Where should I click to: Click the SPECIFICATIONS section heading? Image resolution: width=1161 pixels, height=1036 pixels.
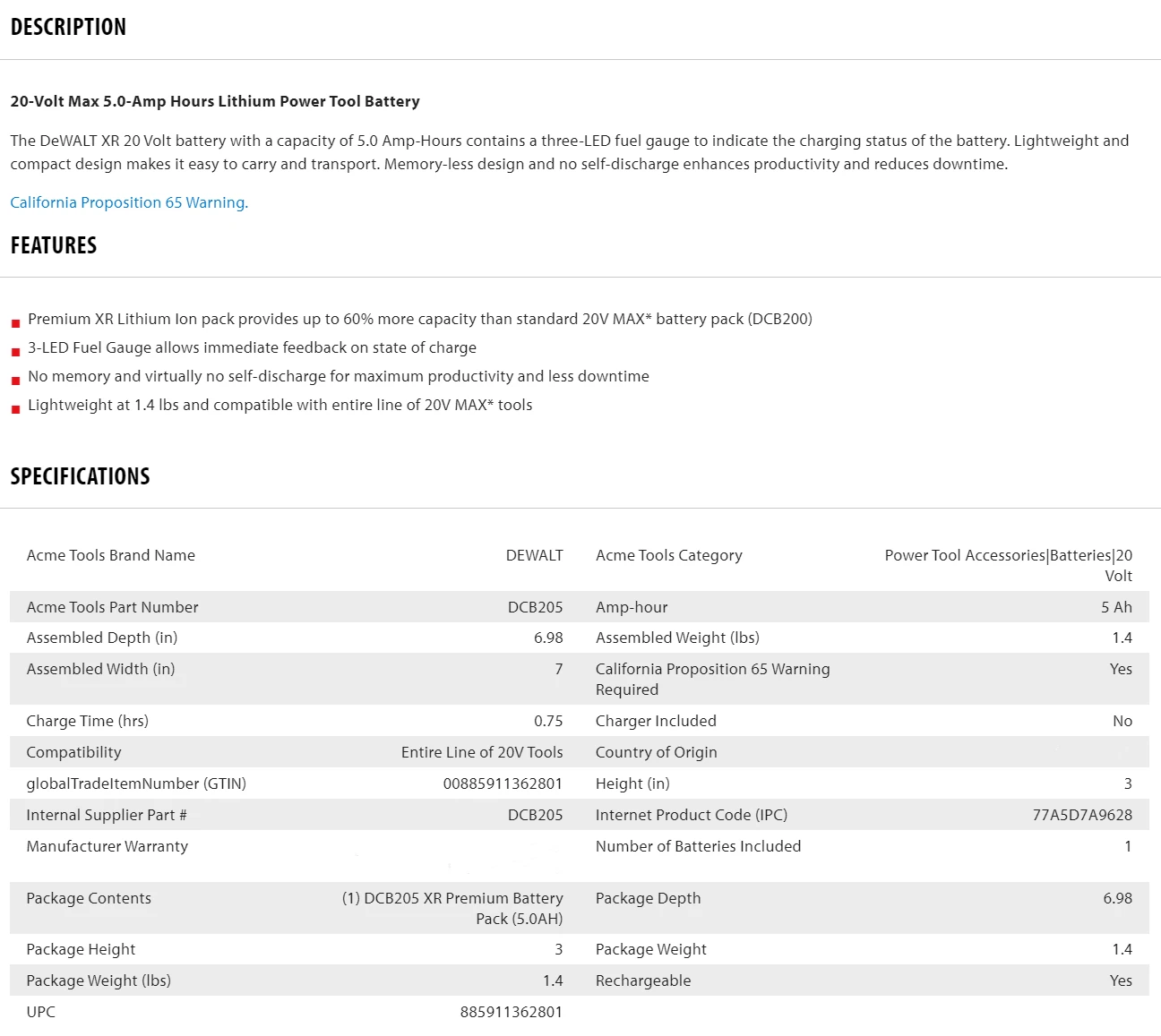pos(80,476)
